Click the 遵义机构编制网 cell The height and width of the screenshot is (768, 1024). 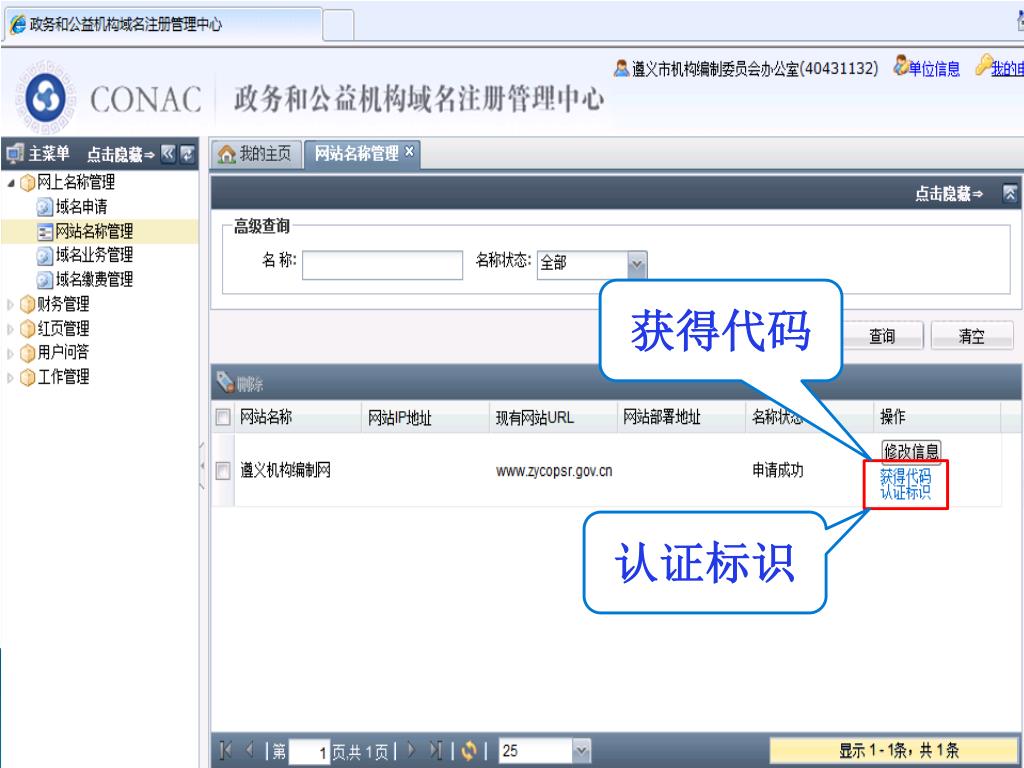(285, 470)
